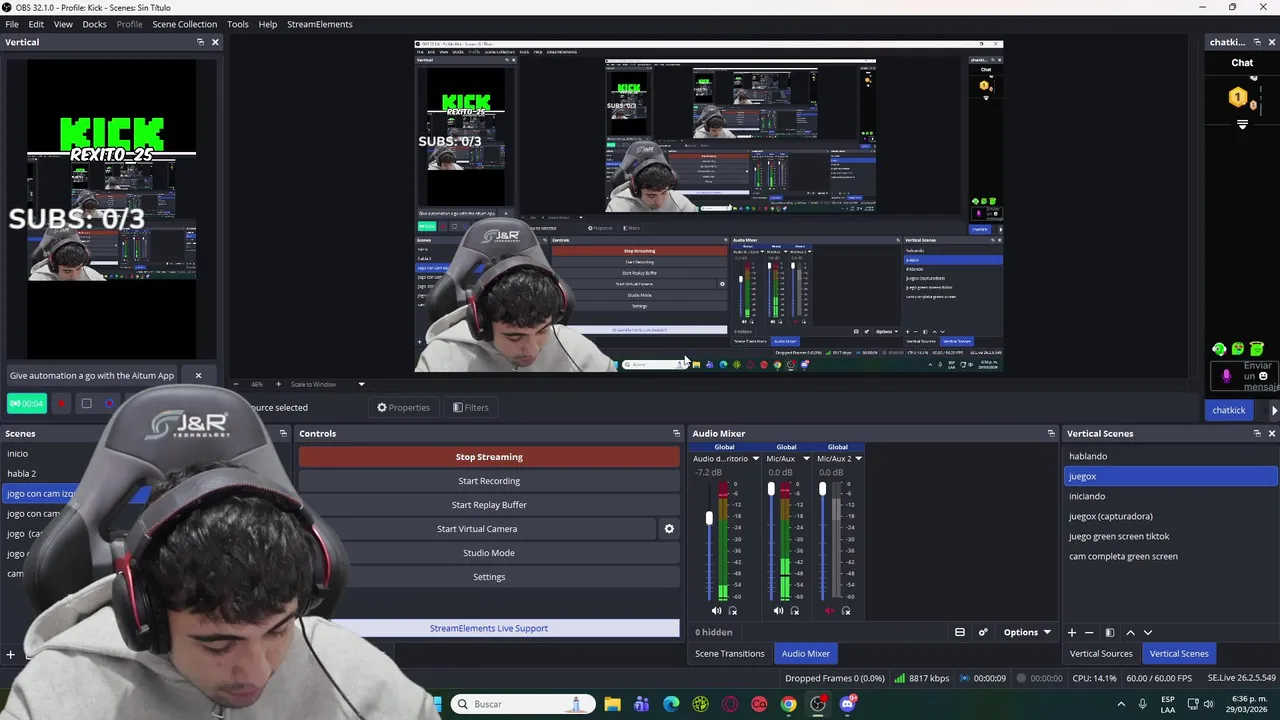
Task: Adjust the Mic/Aux 2 volume fader
Action: (x=822, y=489)
